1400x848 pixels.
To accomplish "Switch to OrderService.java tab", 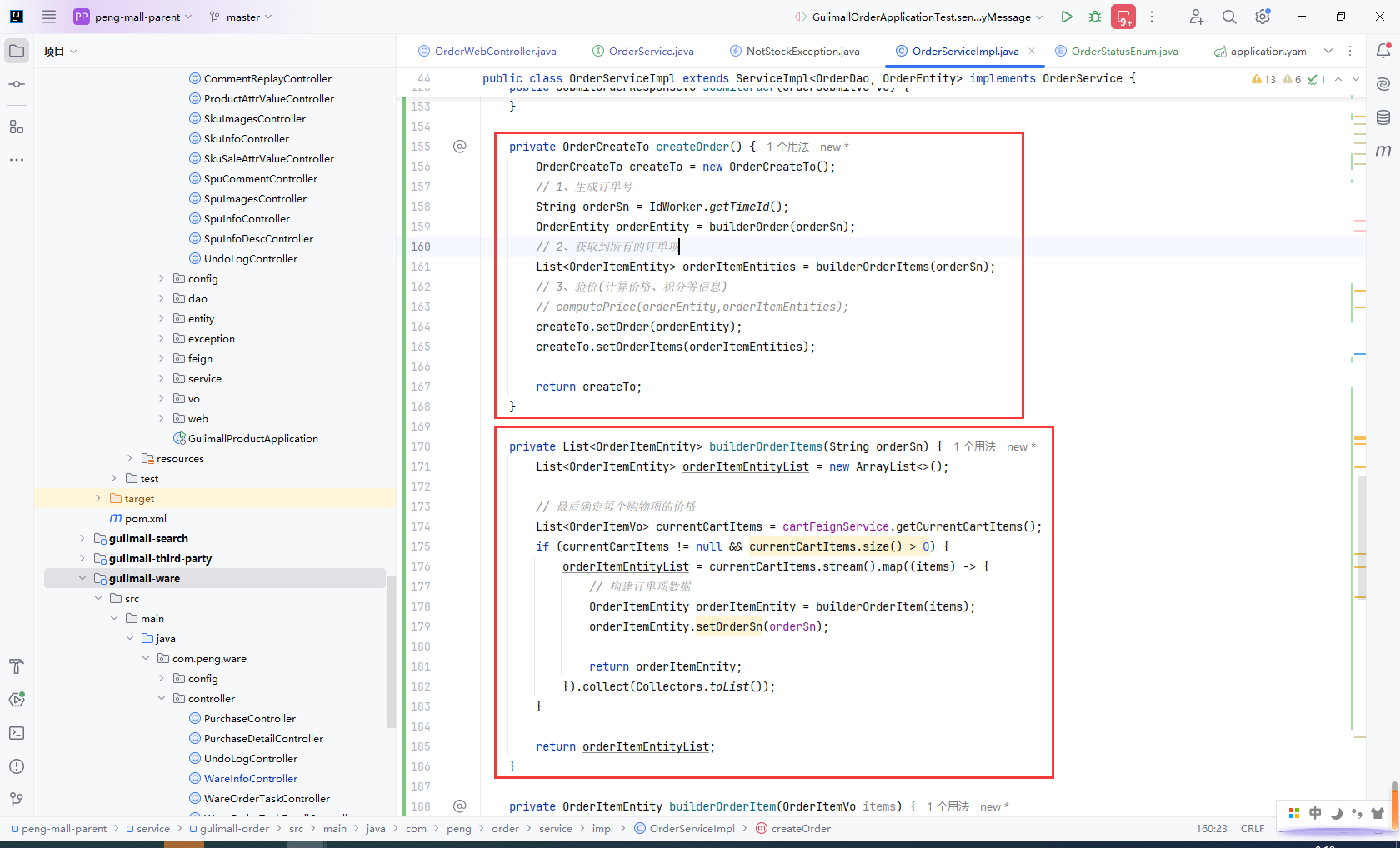I will (x=642, y=52).
